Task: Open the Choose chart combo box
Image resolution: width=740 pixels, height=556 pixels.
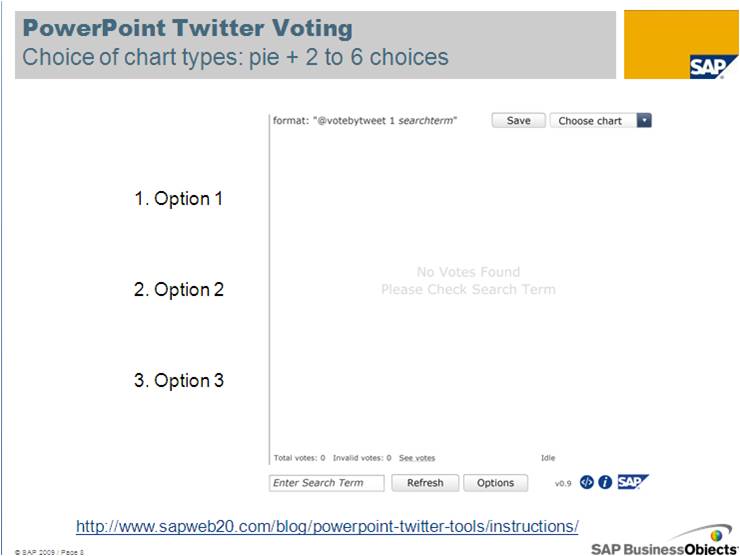Action: point(601,120)
